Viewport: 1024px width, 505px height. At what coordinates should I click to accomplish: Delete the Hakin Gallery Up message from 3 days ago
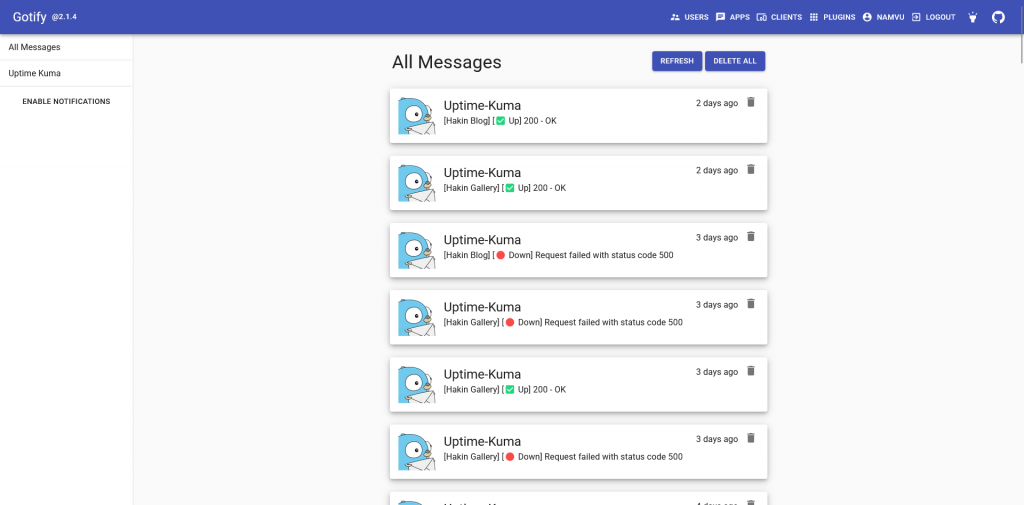(x=751, y=371)
